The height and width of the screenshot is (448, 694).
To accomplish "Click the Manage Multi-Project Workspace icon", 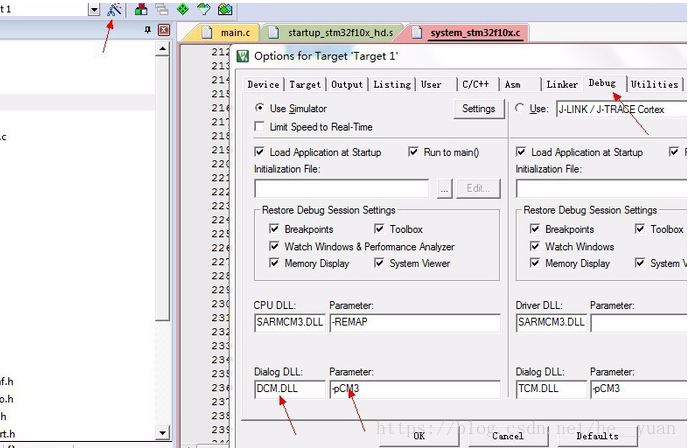I will pyautogui.click(x=162, y=9).
